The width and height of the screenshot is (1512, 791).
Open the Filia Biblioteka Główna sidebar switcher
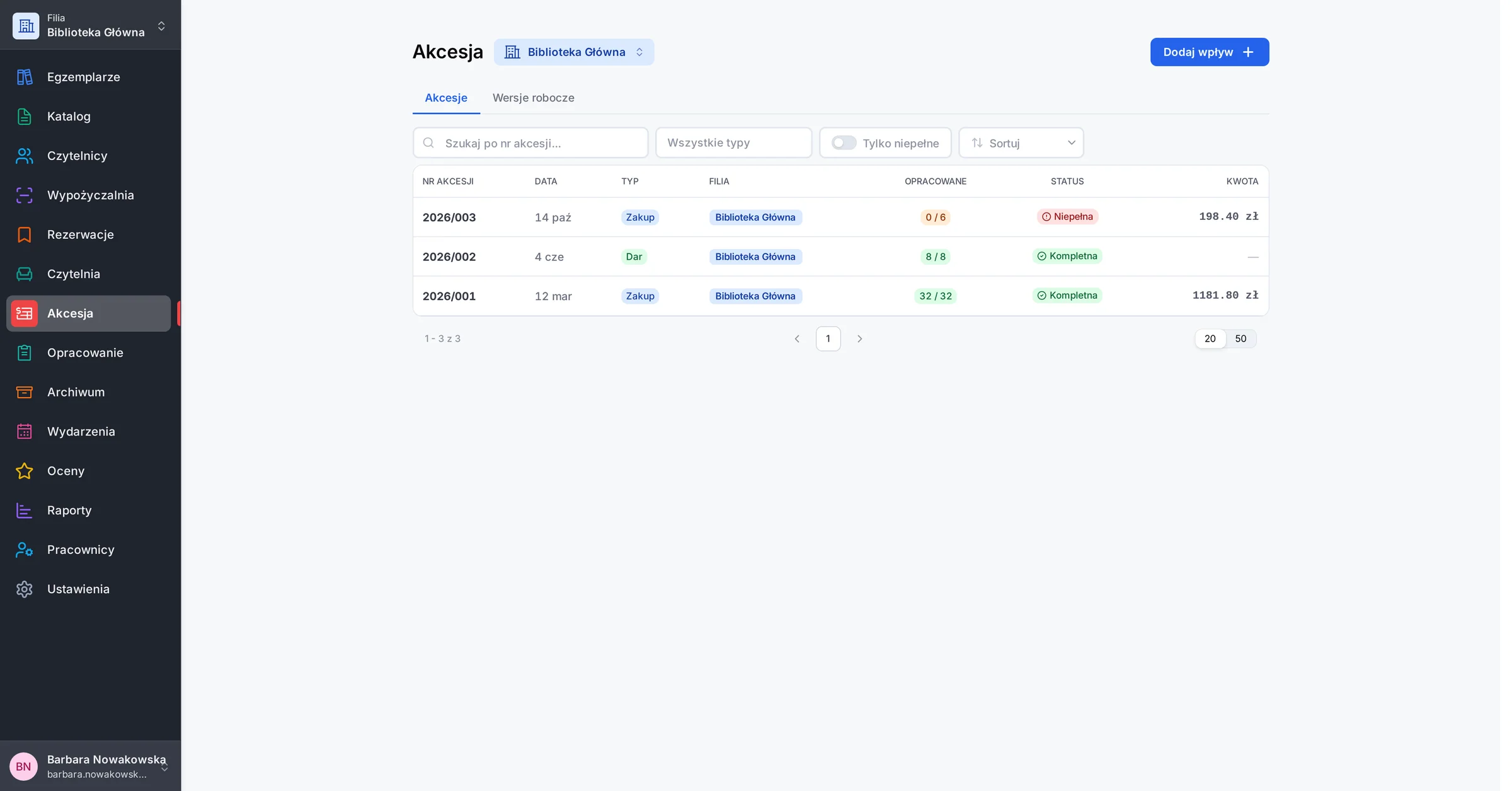point(90,25)
